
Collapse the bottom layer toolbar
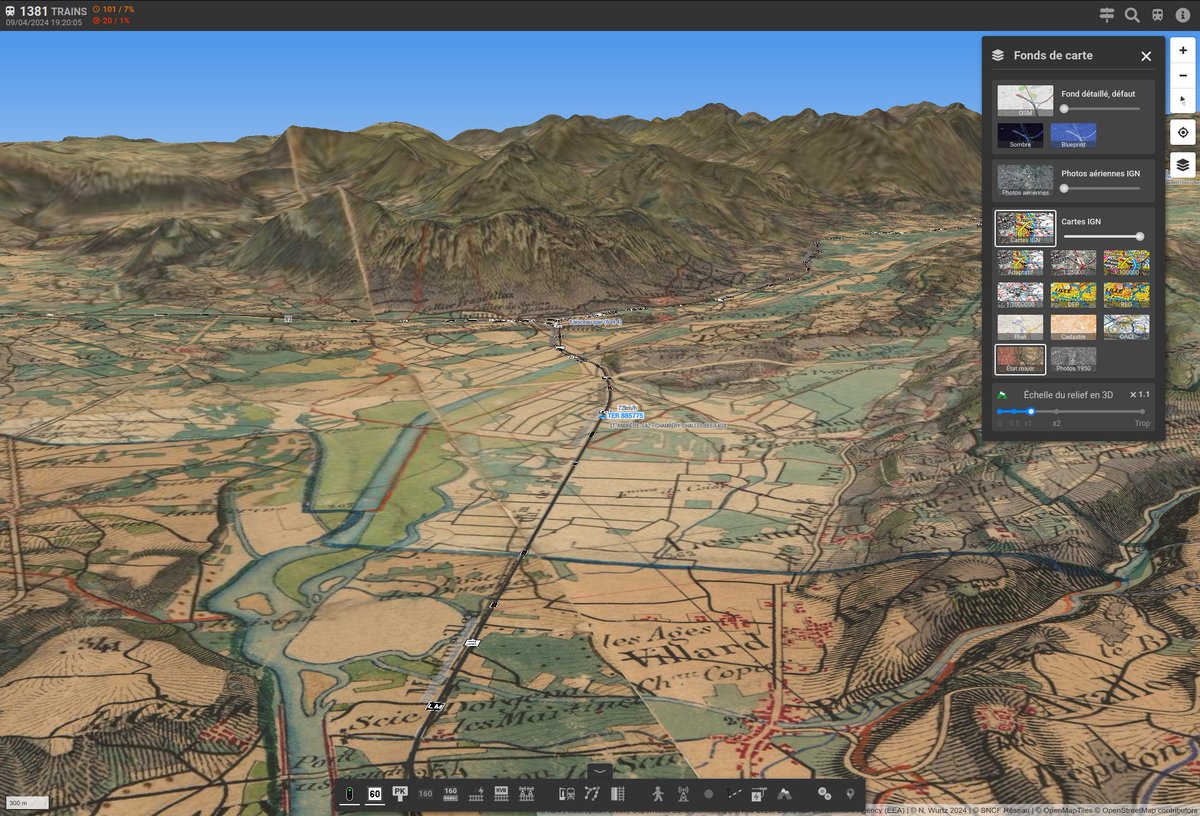coord(600,771)
